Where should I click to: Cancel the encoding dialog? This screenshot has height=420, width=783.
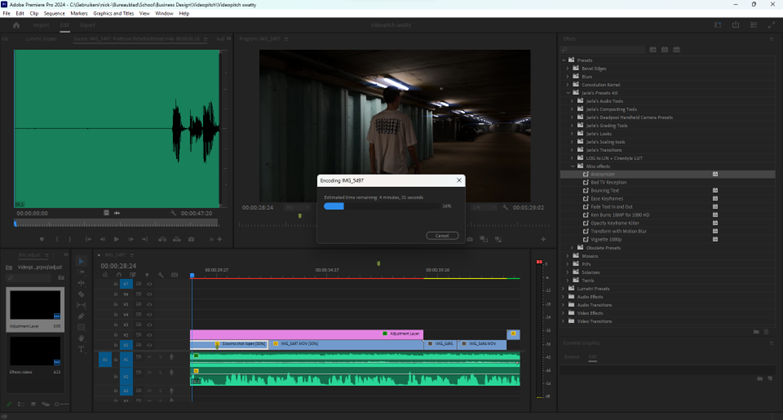(x=442, y=236)
